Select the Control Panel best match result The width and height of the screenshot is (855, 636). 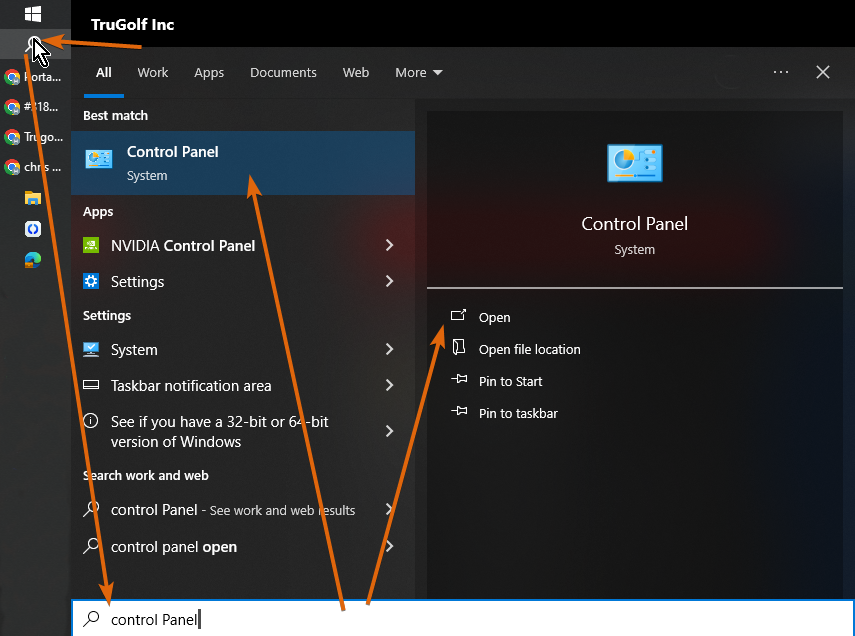pos(243,163)
